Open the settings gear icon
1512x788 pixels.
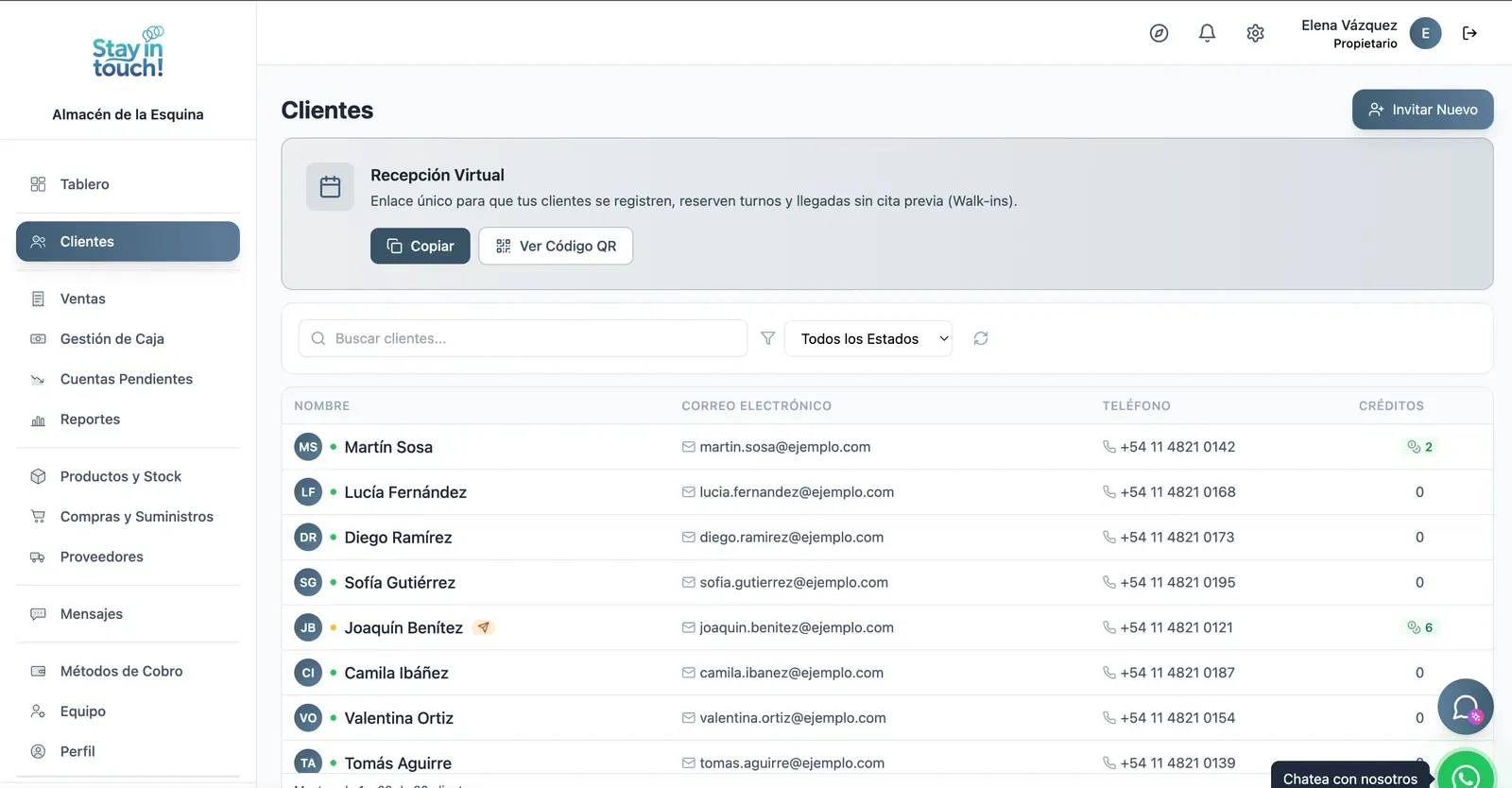coord(1255,33)
